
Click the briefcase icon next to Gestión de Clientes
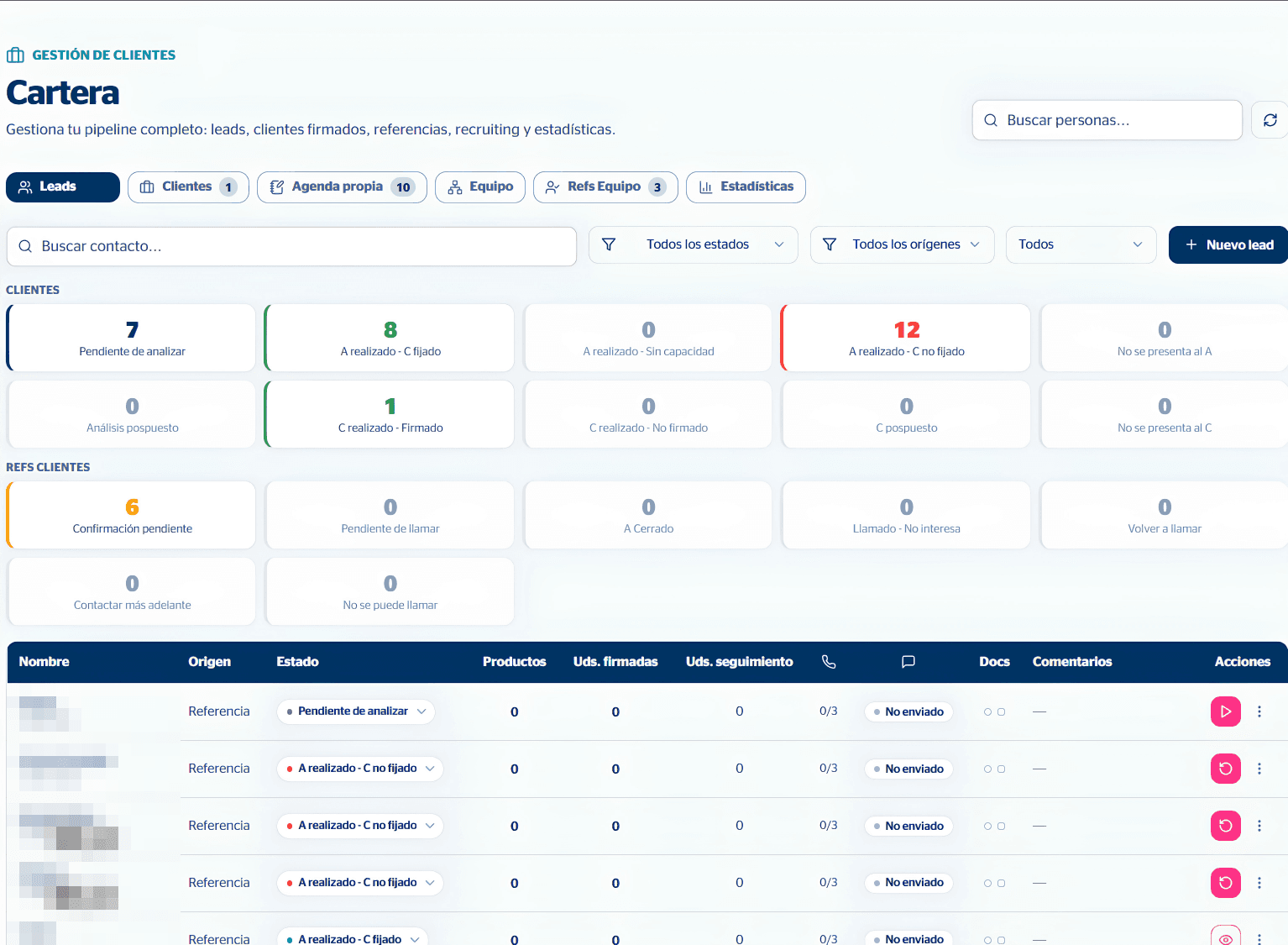click(x=15, y=55)
